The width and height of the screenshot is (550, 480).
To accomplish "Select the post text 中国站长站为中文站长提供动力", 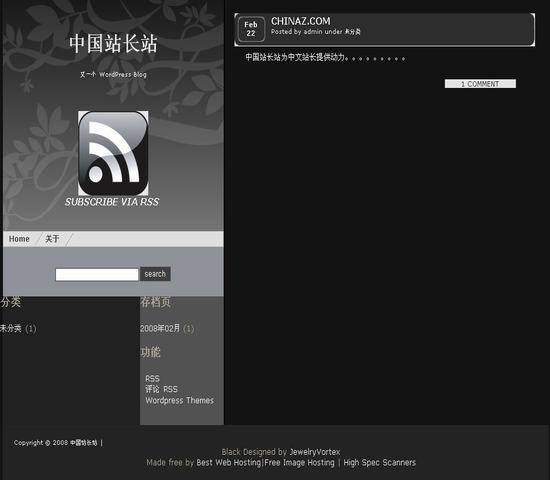I will point(295,57).
